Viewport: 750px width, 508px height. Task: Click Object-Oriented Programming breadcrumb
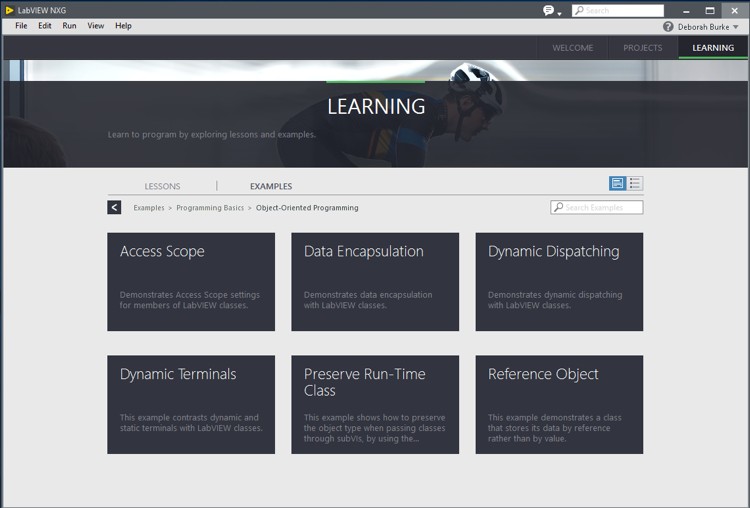[x=307, y=208]
